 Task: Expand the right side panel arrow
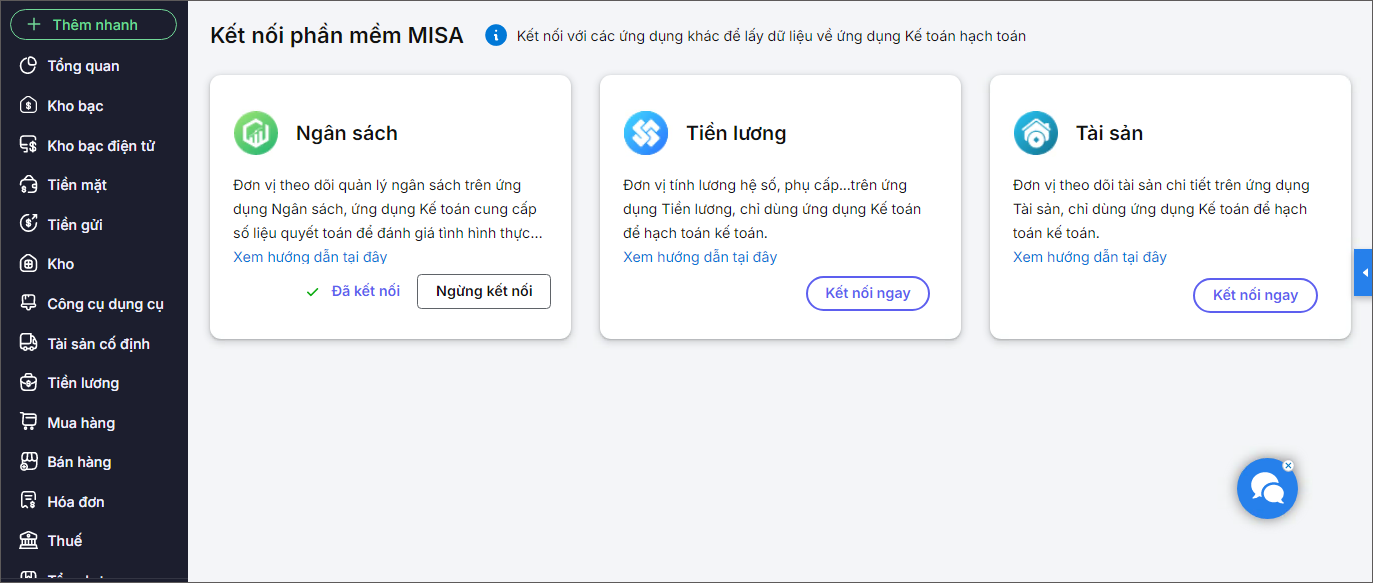point(1364,273)
